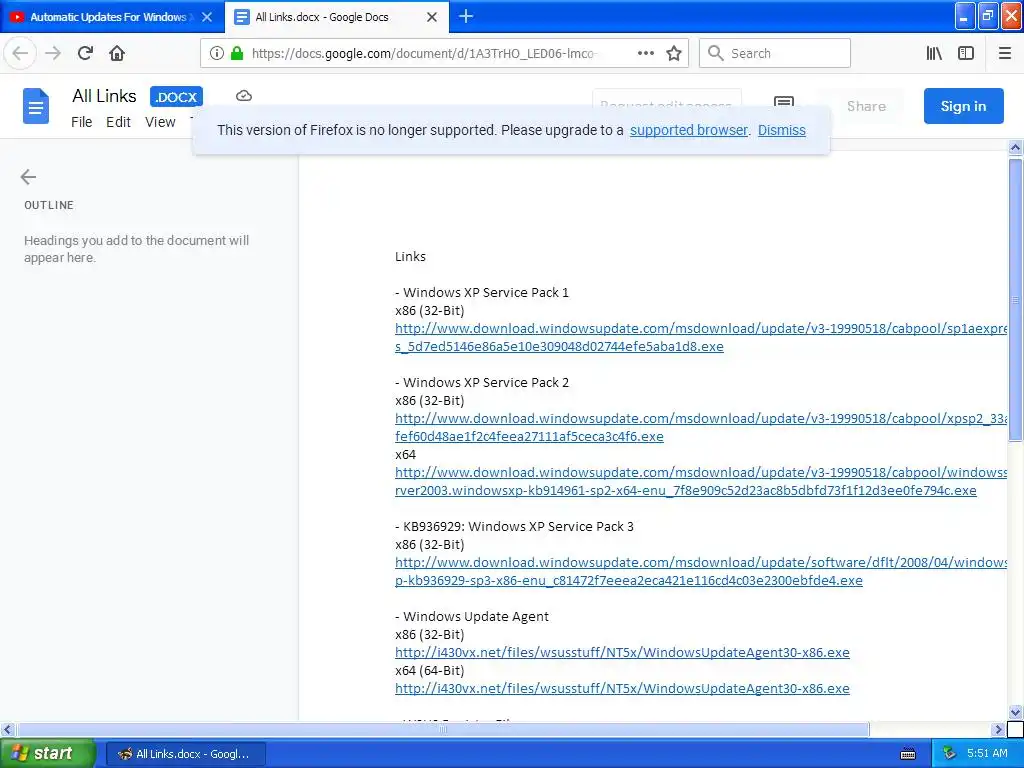
Task: Click the OUTLINE panel heading
Action: 49,205
